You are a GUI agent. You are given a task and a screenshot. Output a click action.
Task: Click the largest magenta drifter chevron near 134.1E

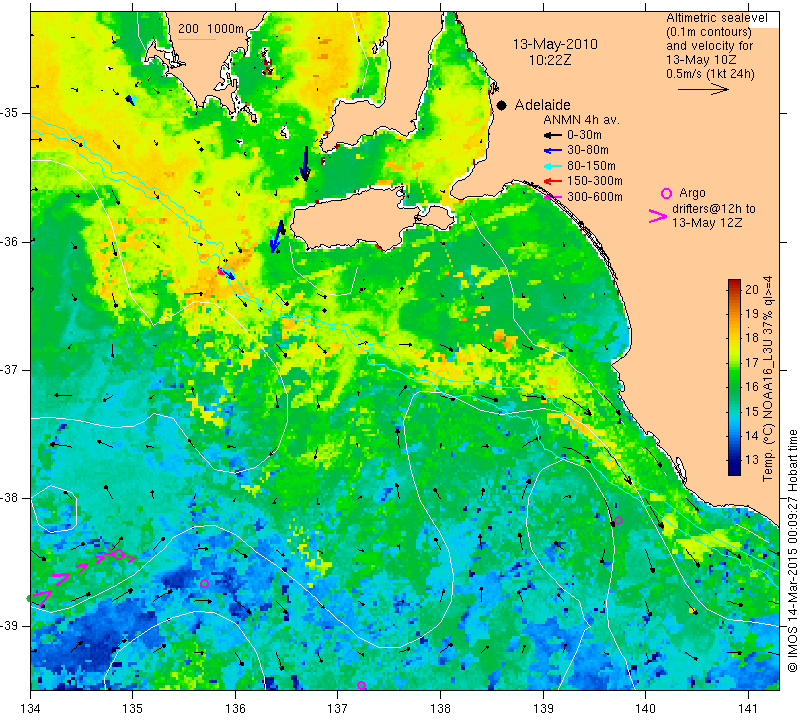[x=44, y=598]
